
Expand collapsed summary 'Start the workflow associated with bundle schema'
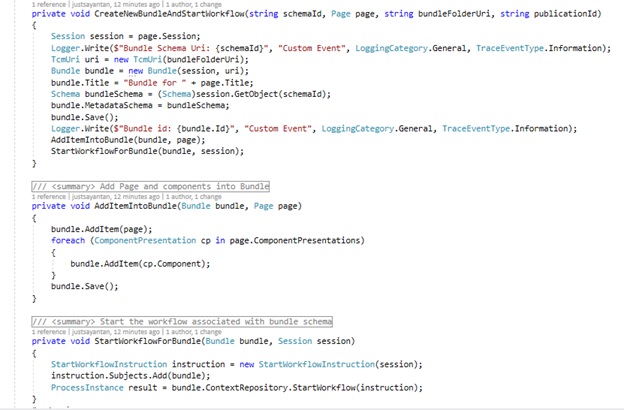pyautogui.click(x=182, y=322)
